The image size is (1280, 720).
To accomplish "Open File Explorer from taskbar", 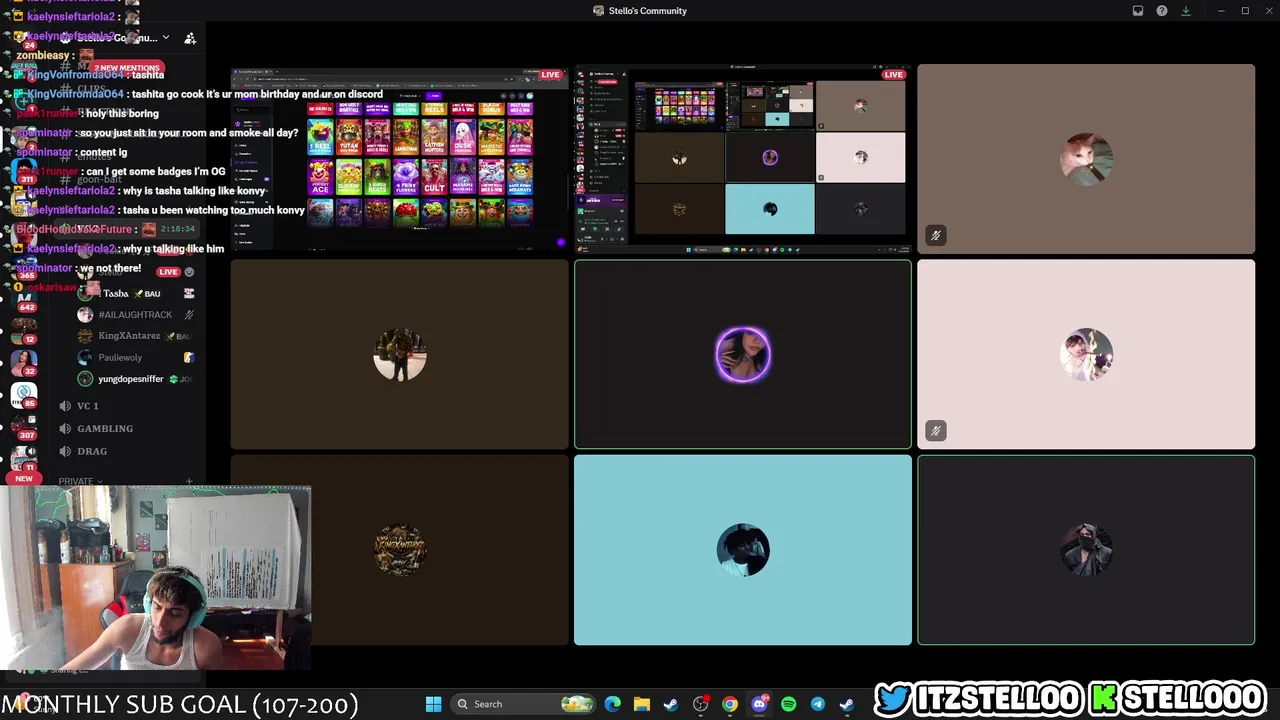I will (642, 704).
